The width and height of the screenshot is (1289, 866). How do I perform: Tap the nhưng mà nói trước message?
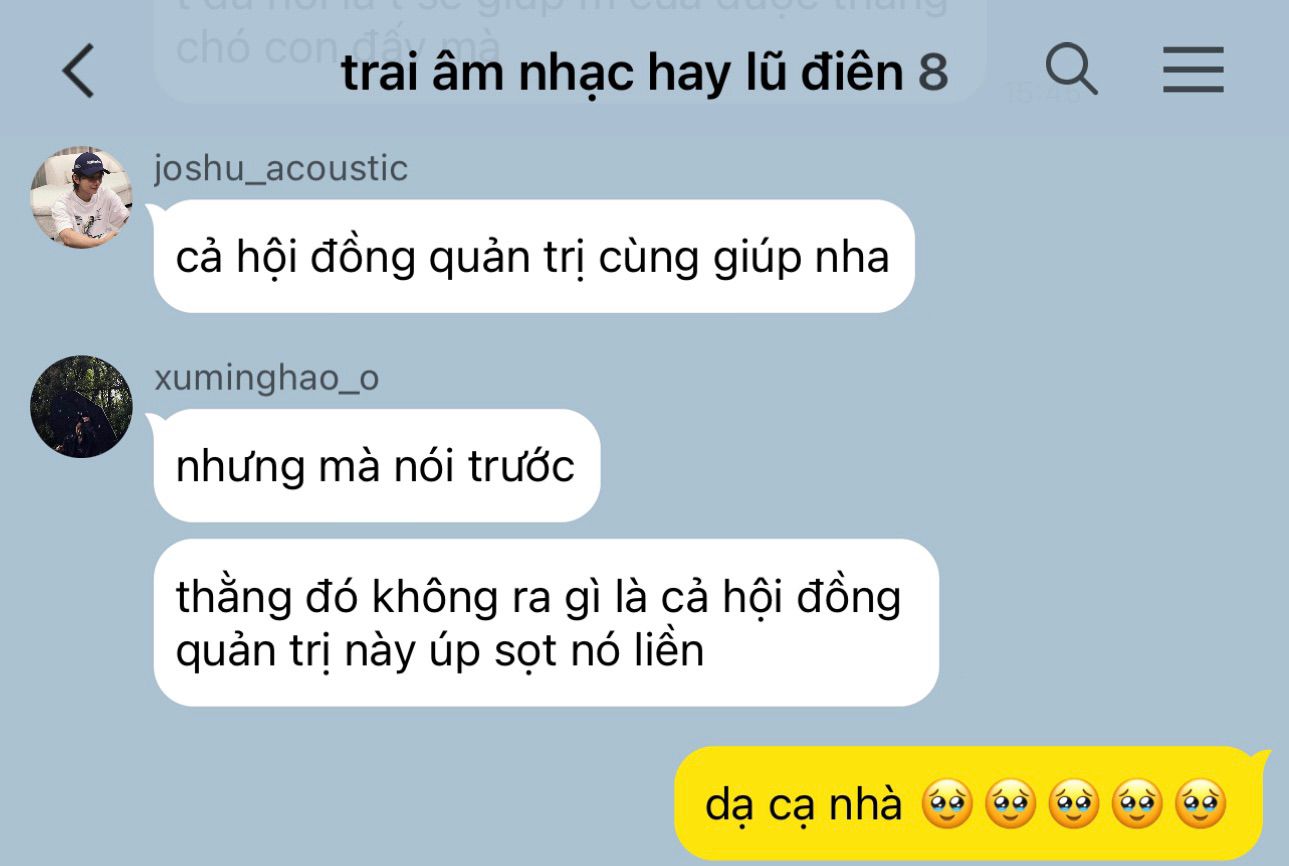[x=377, y=466]
